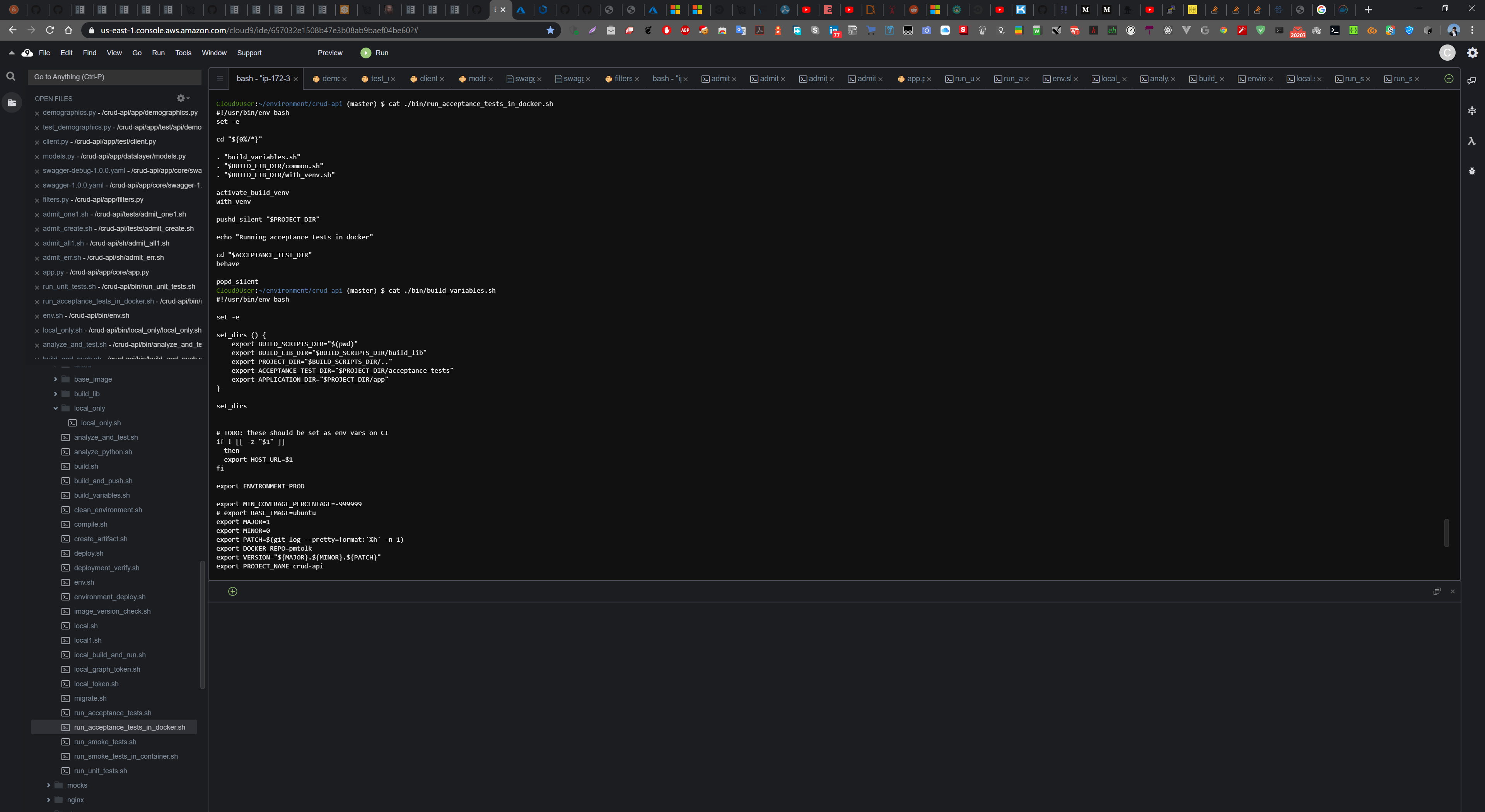Open the Find menu
This screenshot has height=812, width=1485.
coord(89,53)
